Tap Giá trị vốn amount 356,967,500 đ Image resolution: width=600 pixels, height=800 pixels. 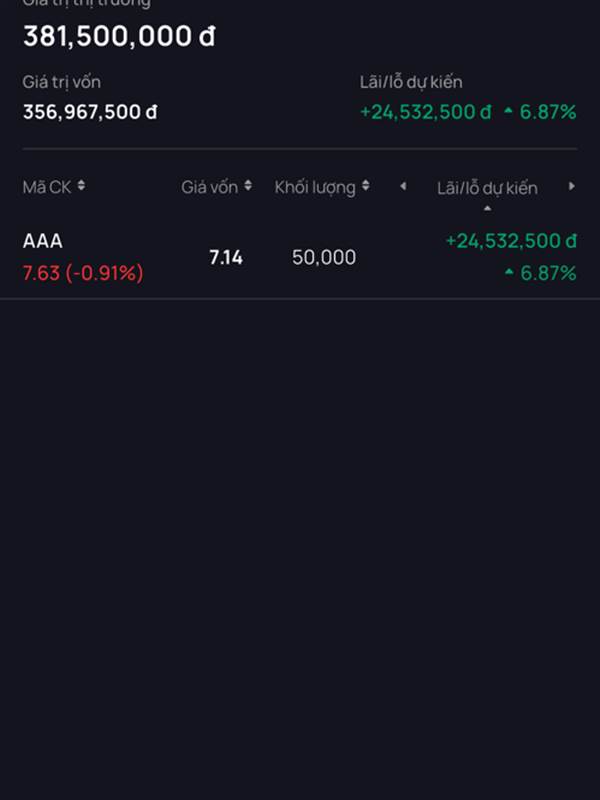click(90, 112)
